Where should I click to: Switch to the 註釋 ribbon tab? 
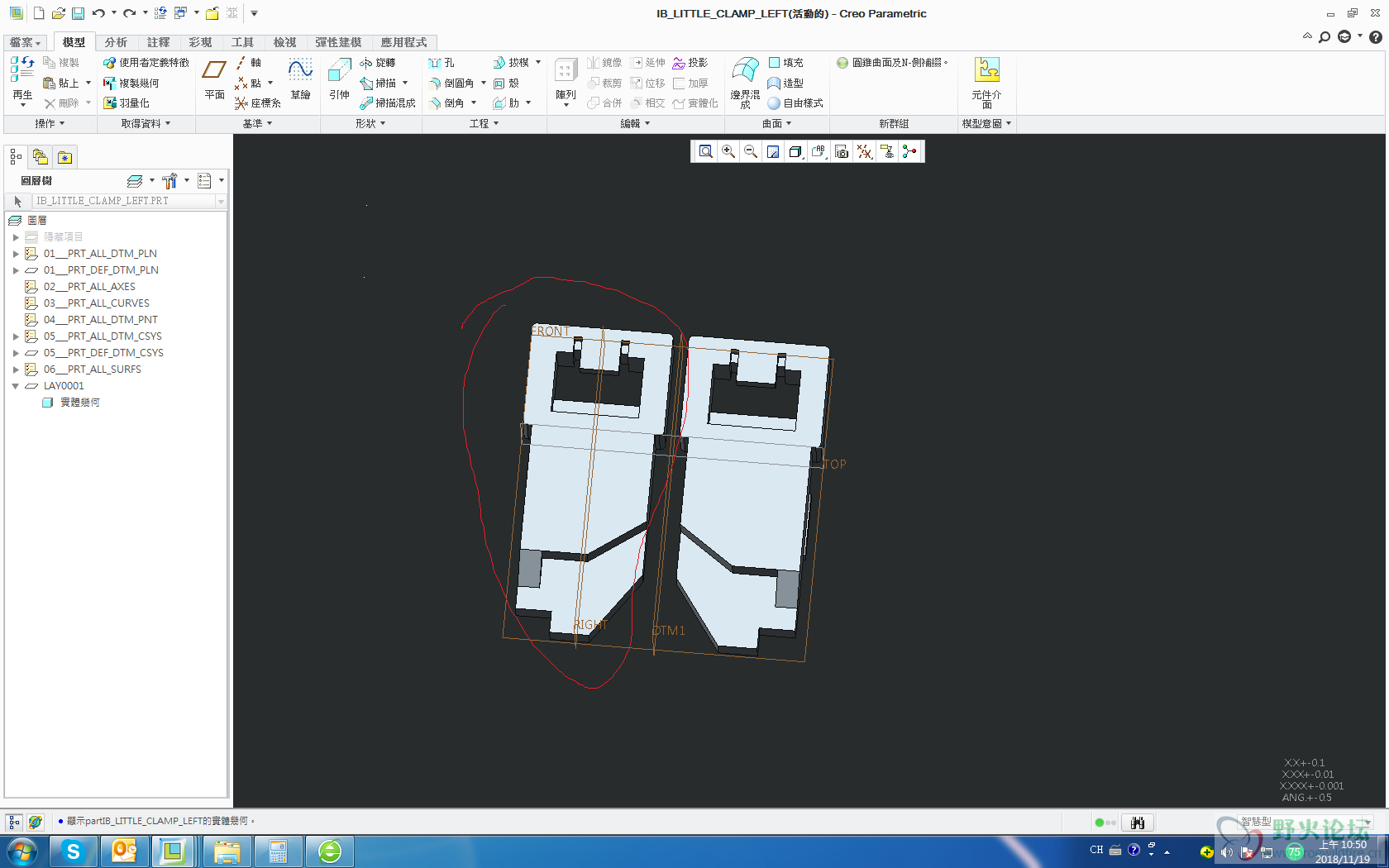158,42
